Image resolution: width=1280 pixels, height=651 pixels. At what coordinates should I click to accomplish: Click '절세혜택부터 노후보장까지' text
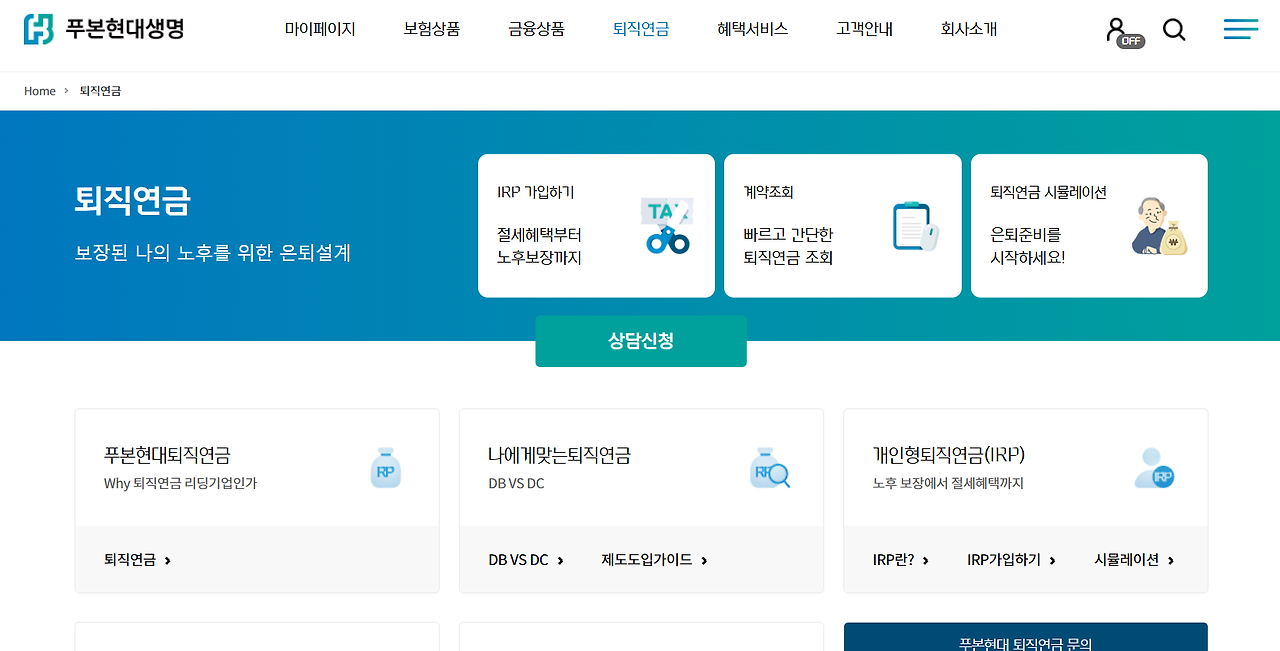pos(539,246)
